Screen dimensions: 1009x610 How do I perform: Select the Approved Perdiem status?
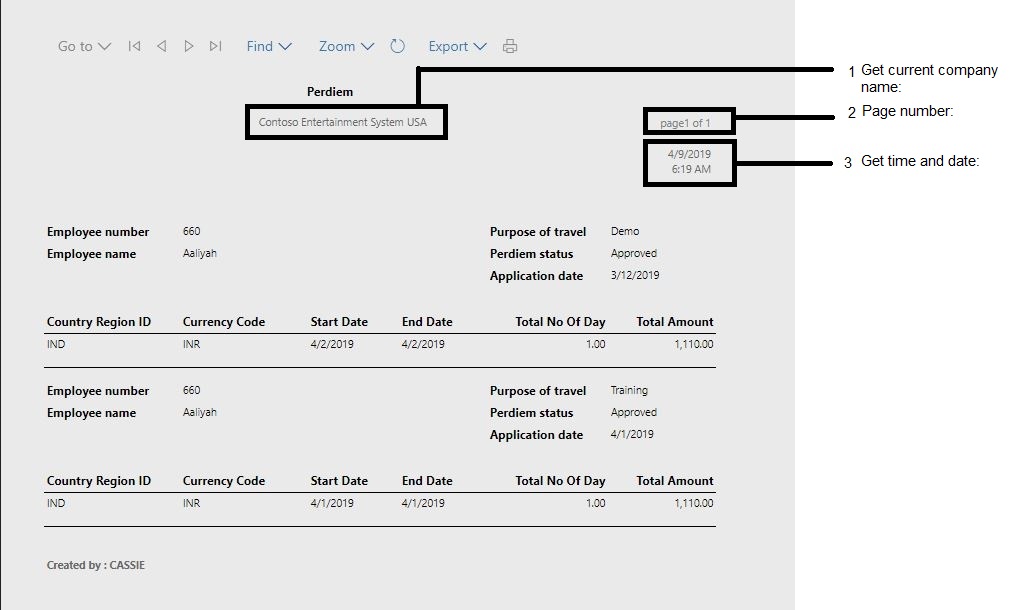click(x=635, y=253)
